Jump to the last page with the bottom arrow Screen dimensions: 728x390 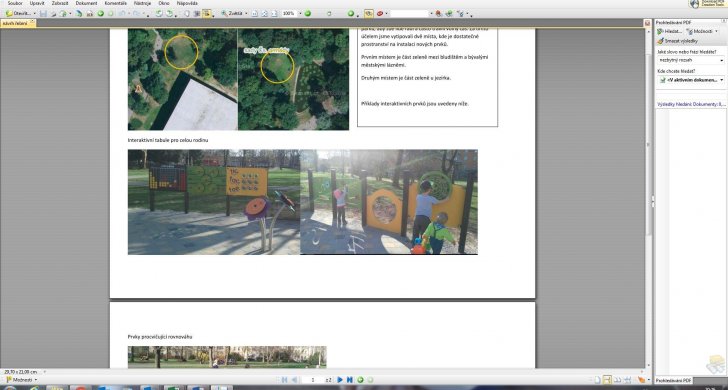(x=350, y=380)
